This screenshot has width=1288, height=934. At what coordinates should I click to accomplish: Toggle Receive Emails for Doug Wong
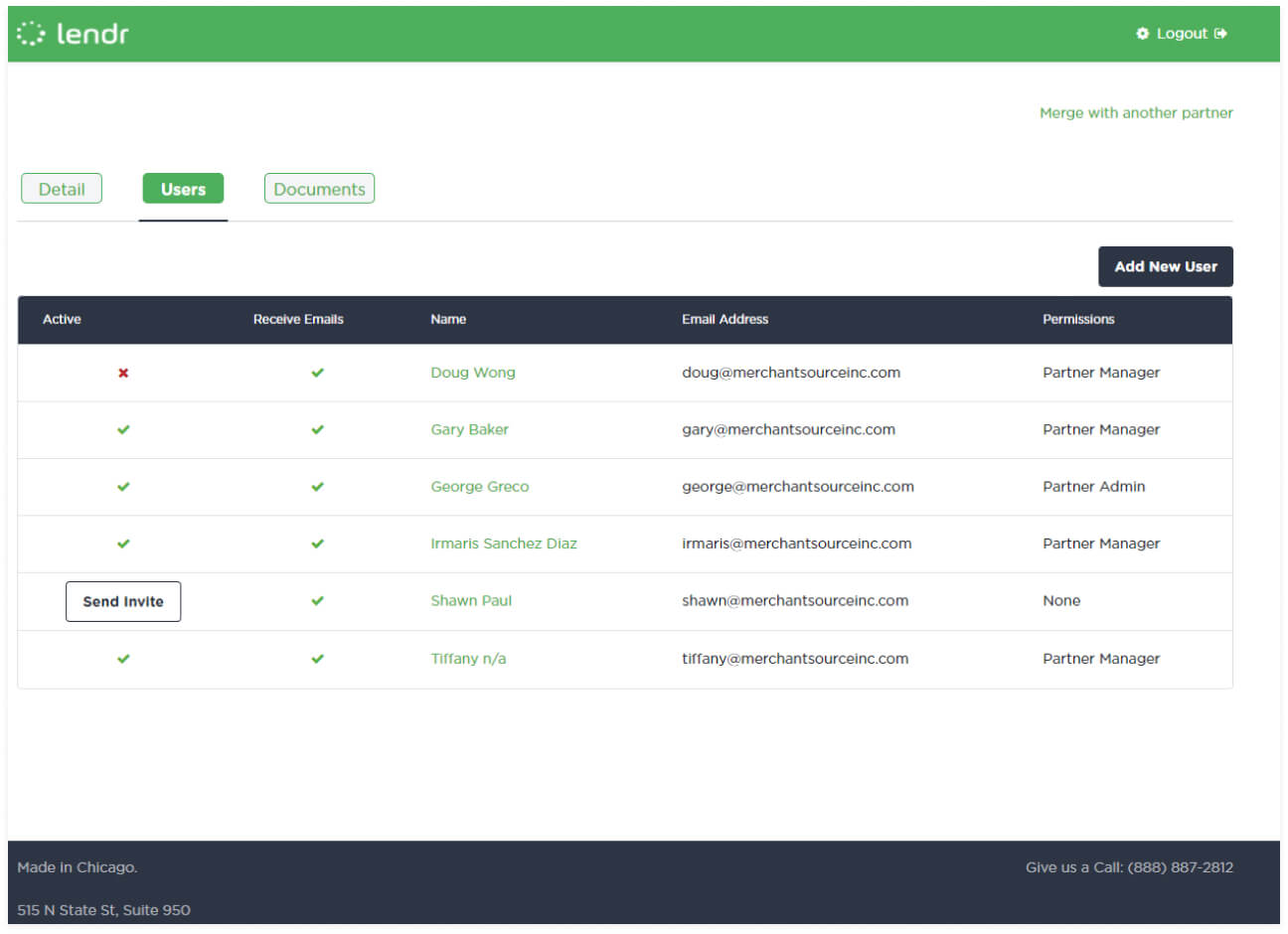pyautogui.click(x=317, y=373)
